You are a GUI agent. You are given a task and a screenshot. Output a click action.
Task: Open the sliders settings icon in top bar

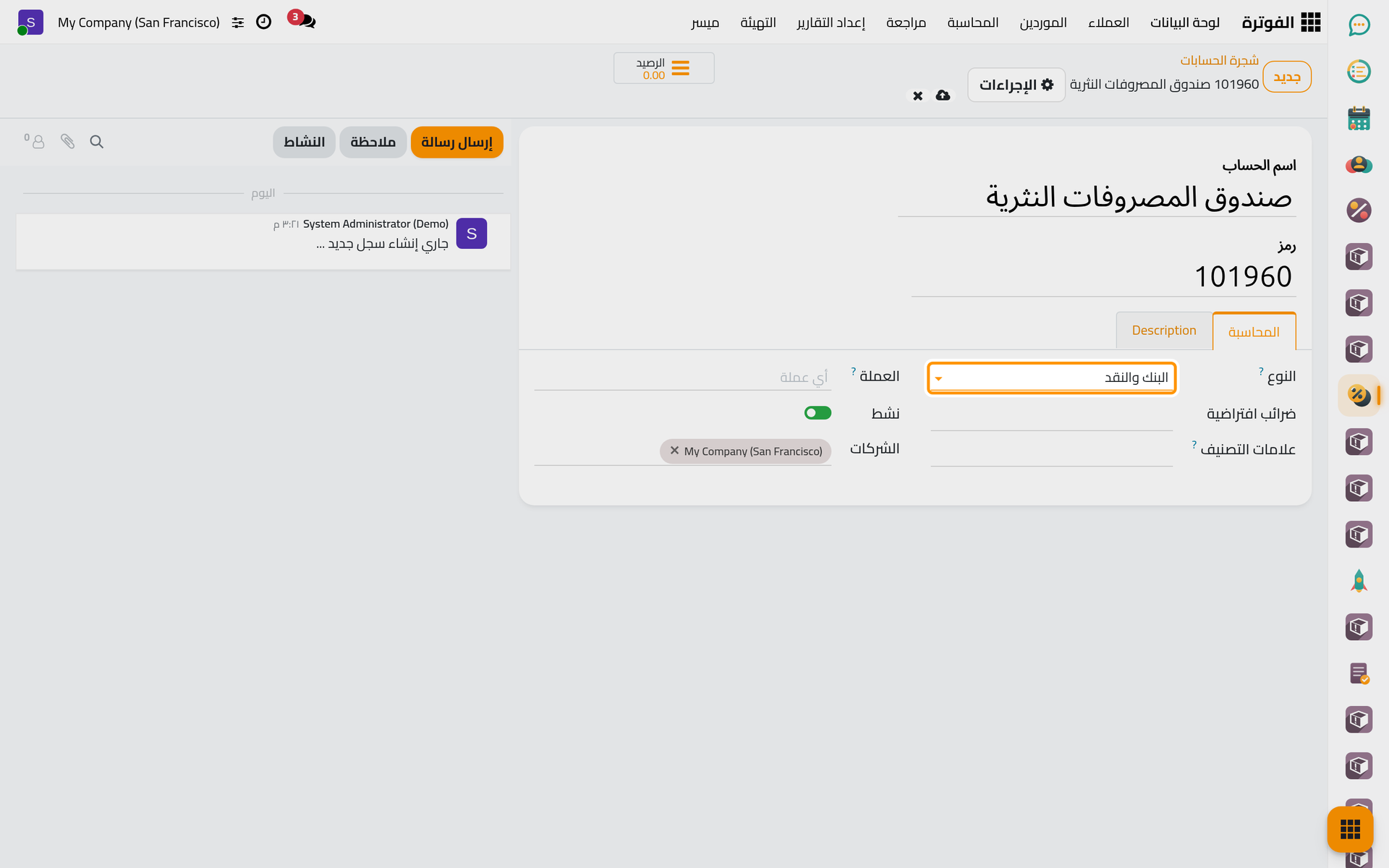237,23
